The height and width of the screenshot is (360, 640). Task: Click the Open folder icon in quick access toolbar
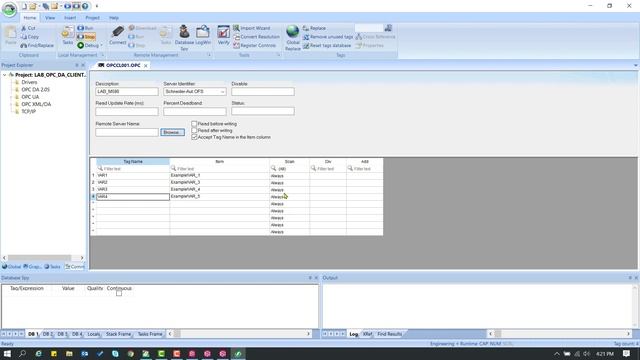(x=33, y=6)
